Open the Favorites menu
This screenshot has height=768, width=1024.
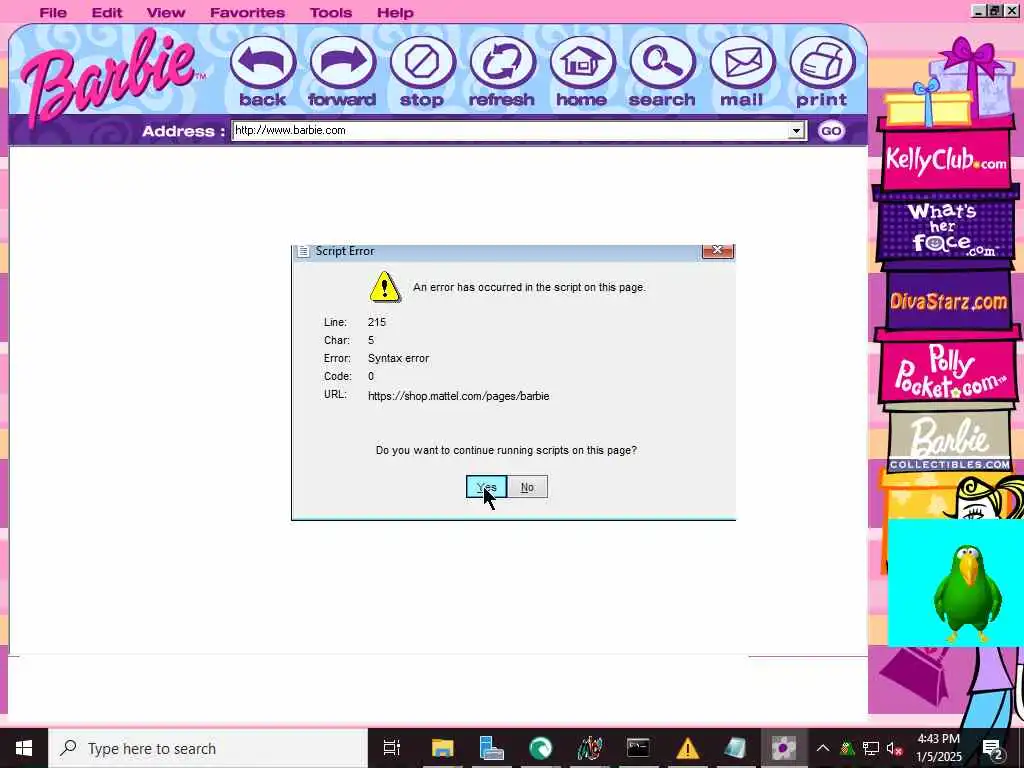[247, 12]
